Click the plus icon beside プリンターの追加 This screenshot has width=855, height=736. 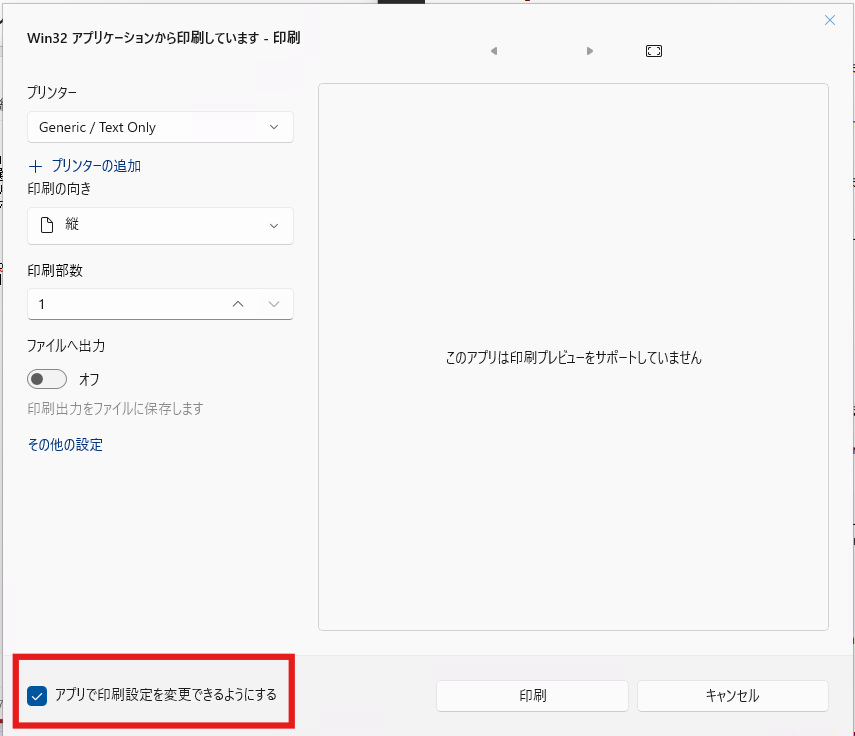click(37, 166)
